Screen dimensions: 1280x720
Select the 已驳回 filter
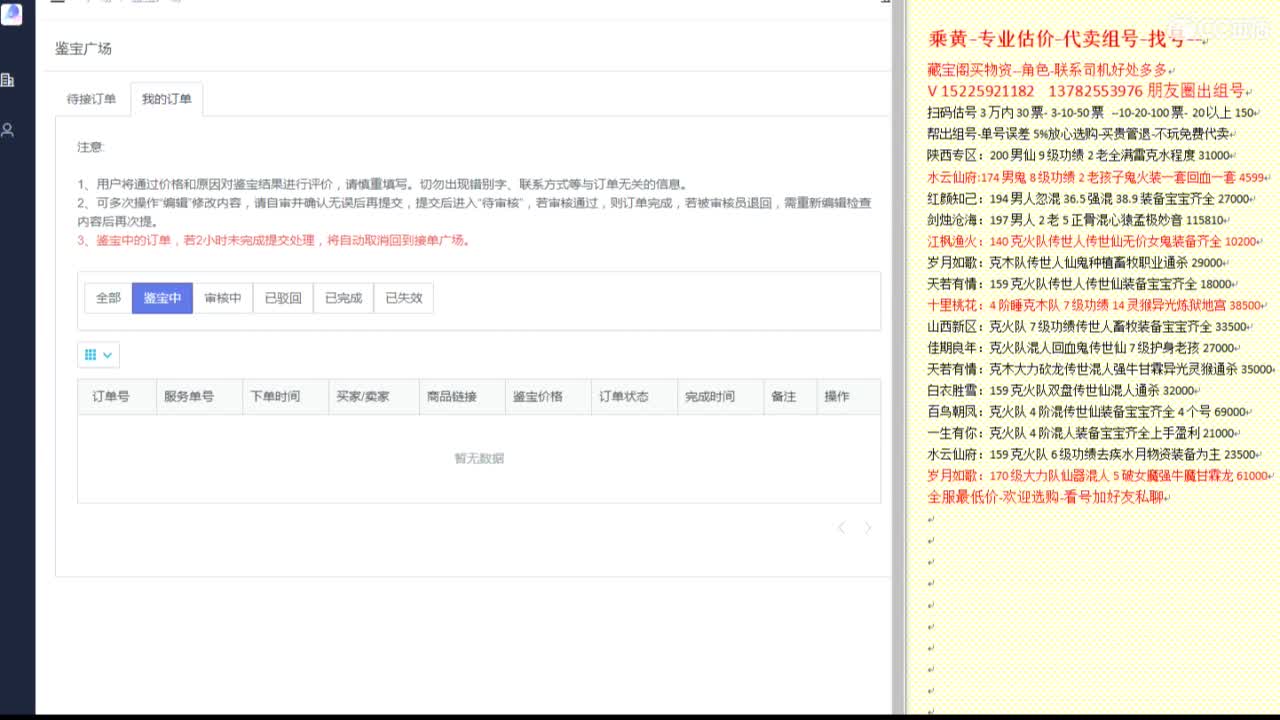283,298
